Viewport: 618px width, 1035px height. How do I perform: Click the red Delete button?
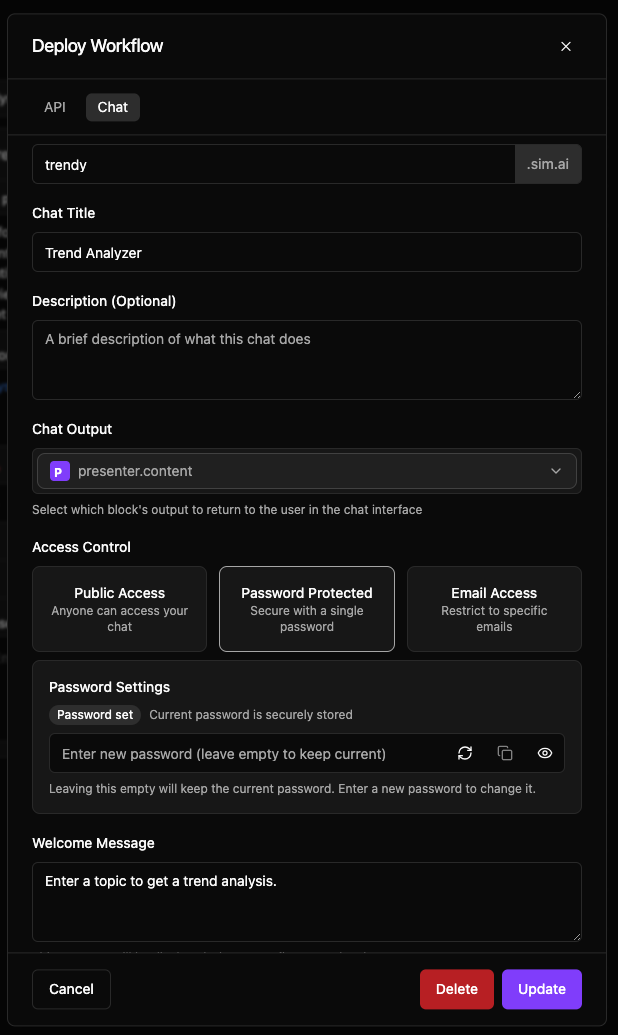point(457,989)
